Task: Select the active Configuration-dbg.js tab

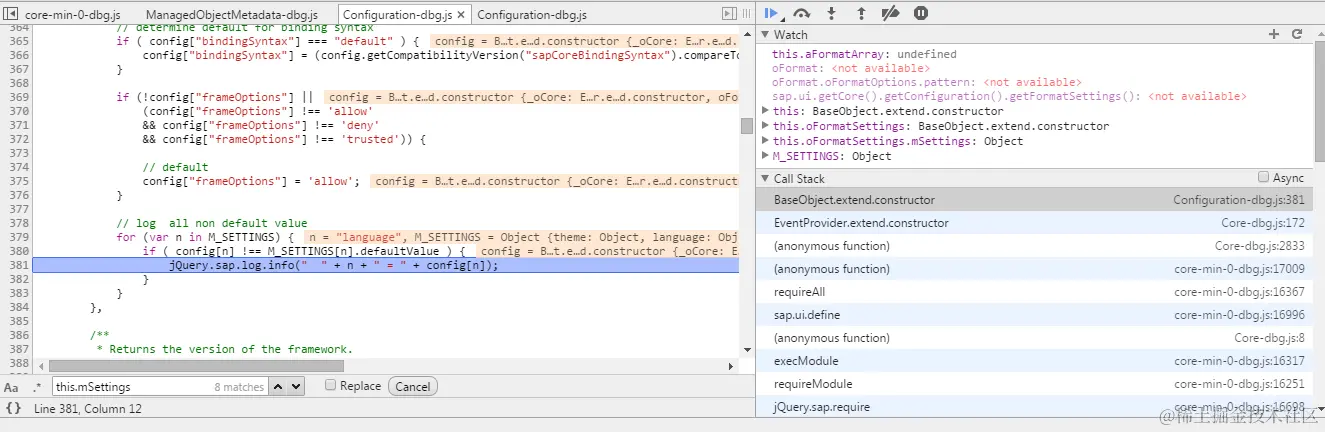Action: pyautogui.click(x=396, y=15)
